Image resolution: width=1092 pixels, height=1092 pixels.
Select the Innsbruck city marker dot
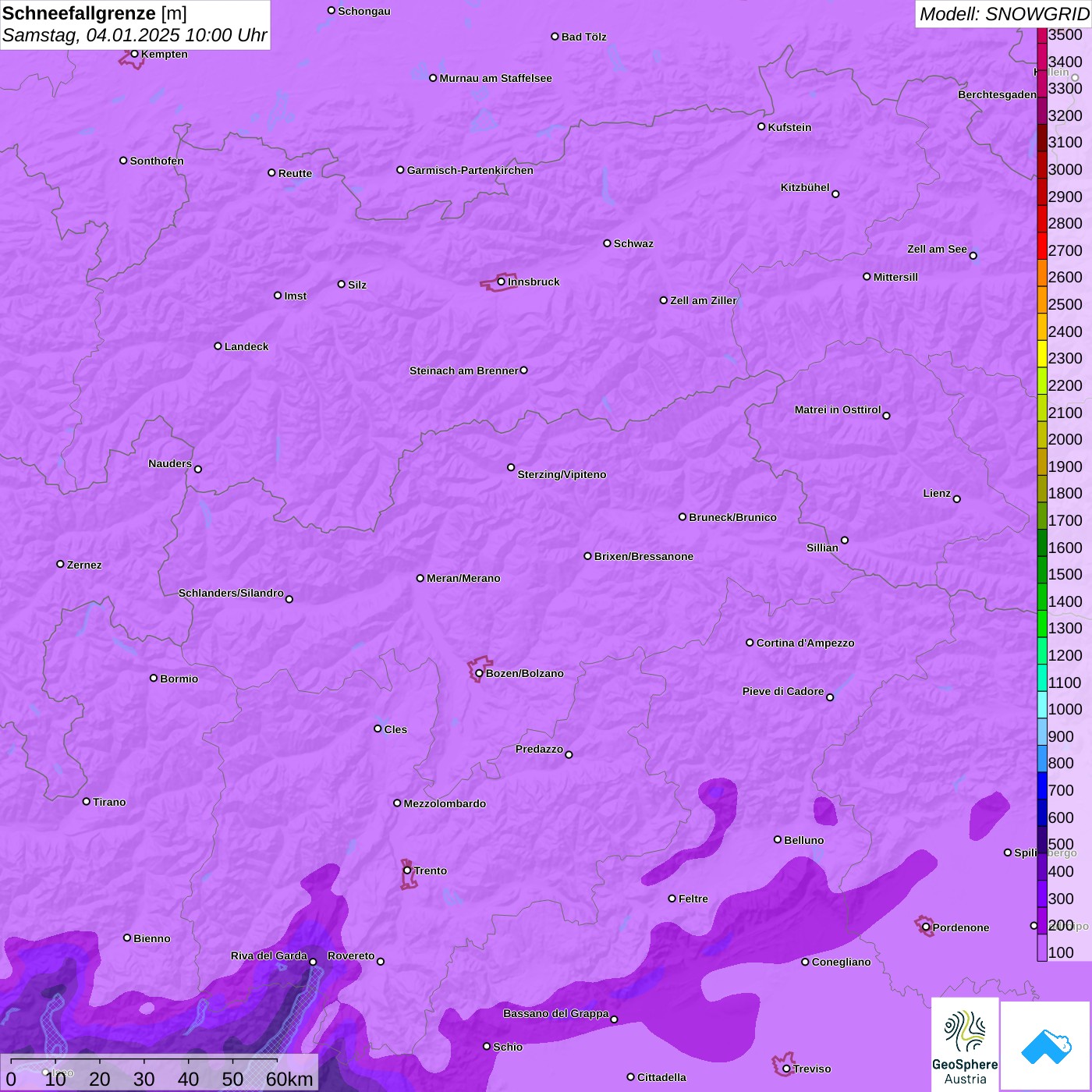[501, 282]
